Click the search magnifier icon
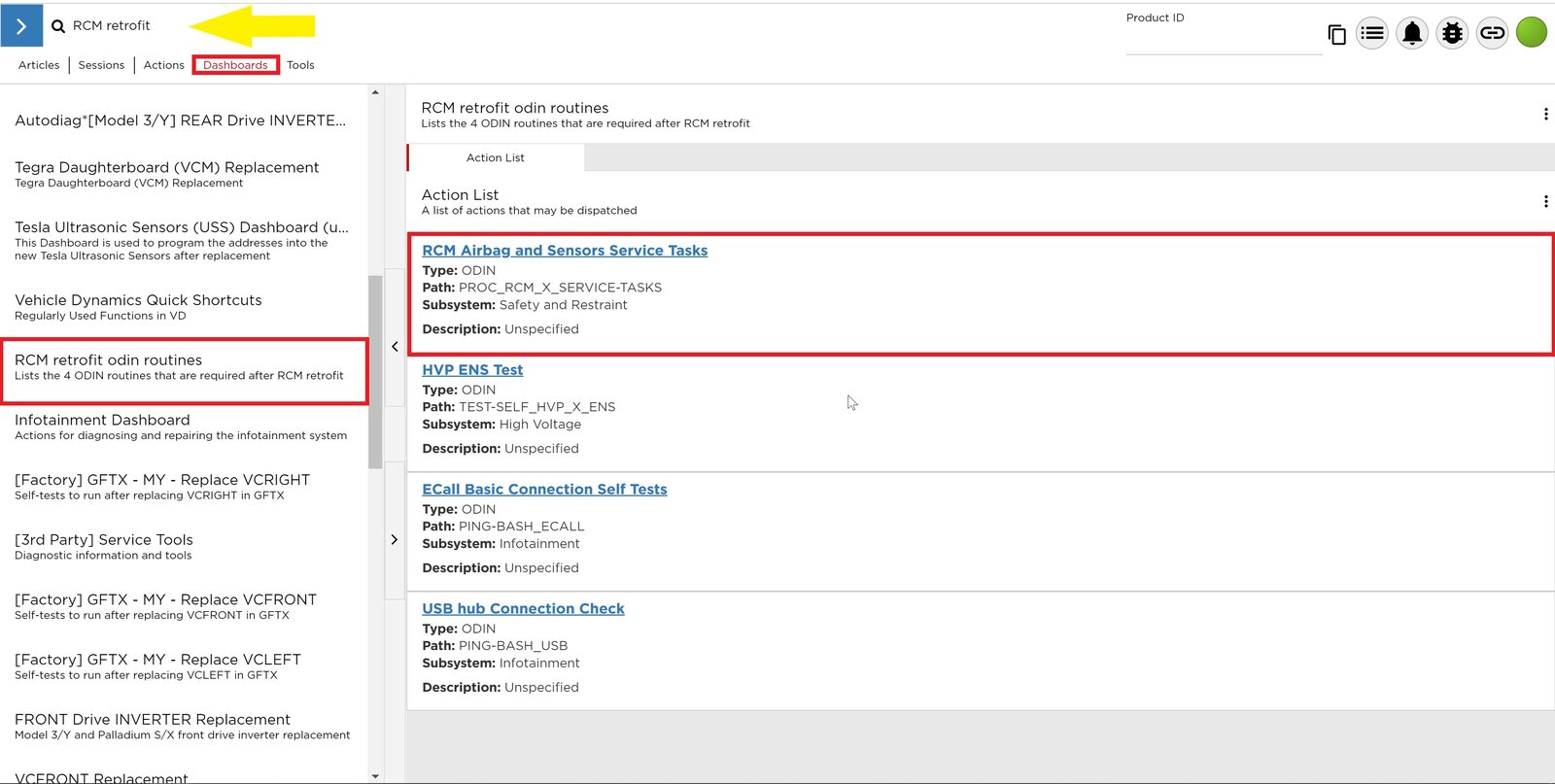This screenshot has width=1555, height=784. coord(58,26)
